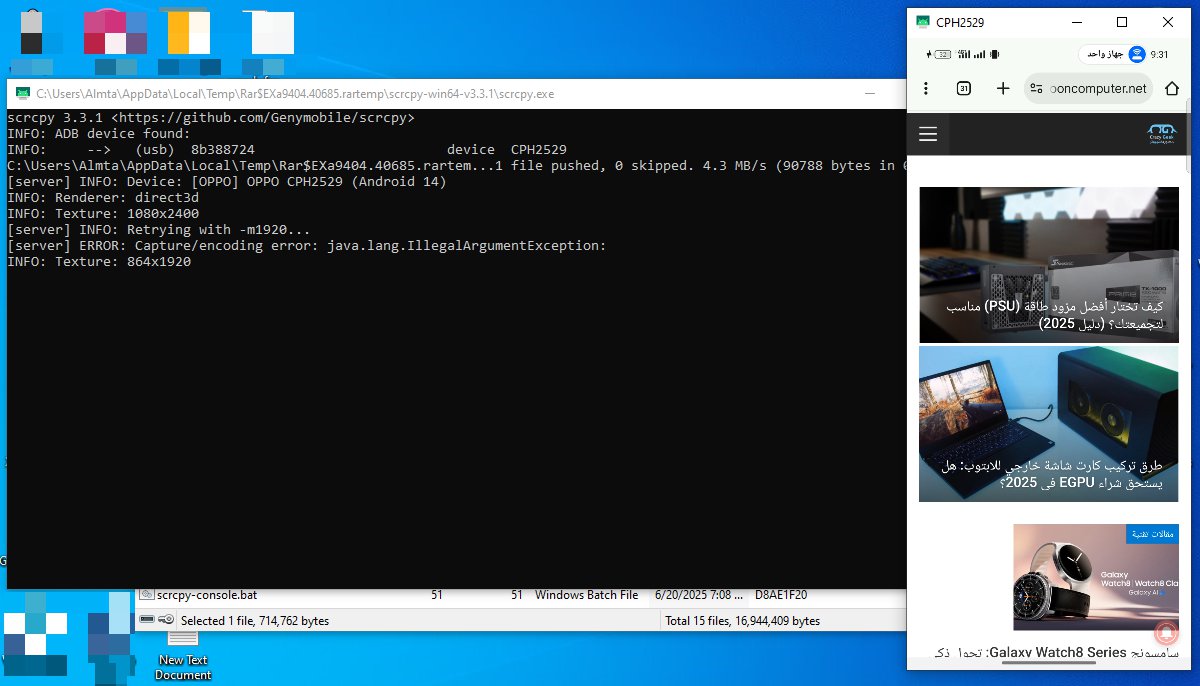Maximize the CPH2529 mirror window

point(1122,22)
